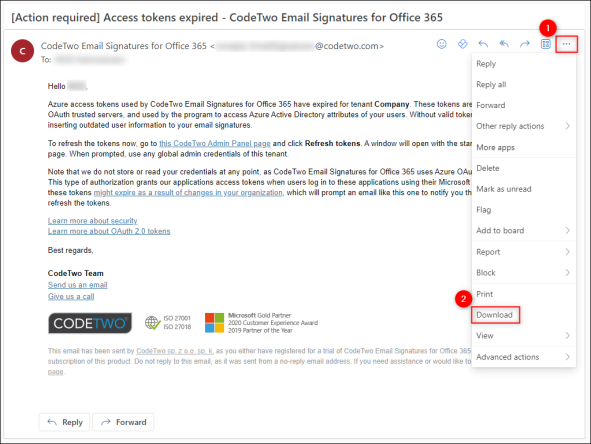
Task: Click the diamond-shaped icon beside the reaction icon
Action: 462,44
